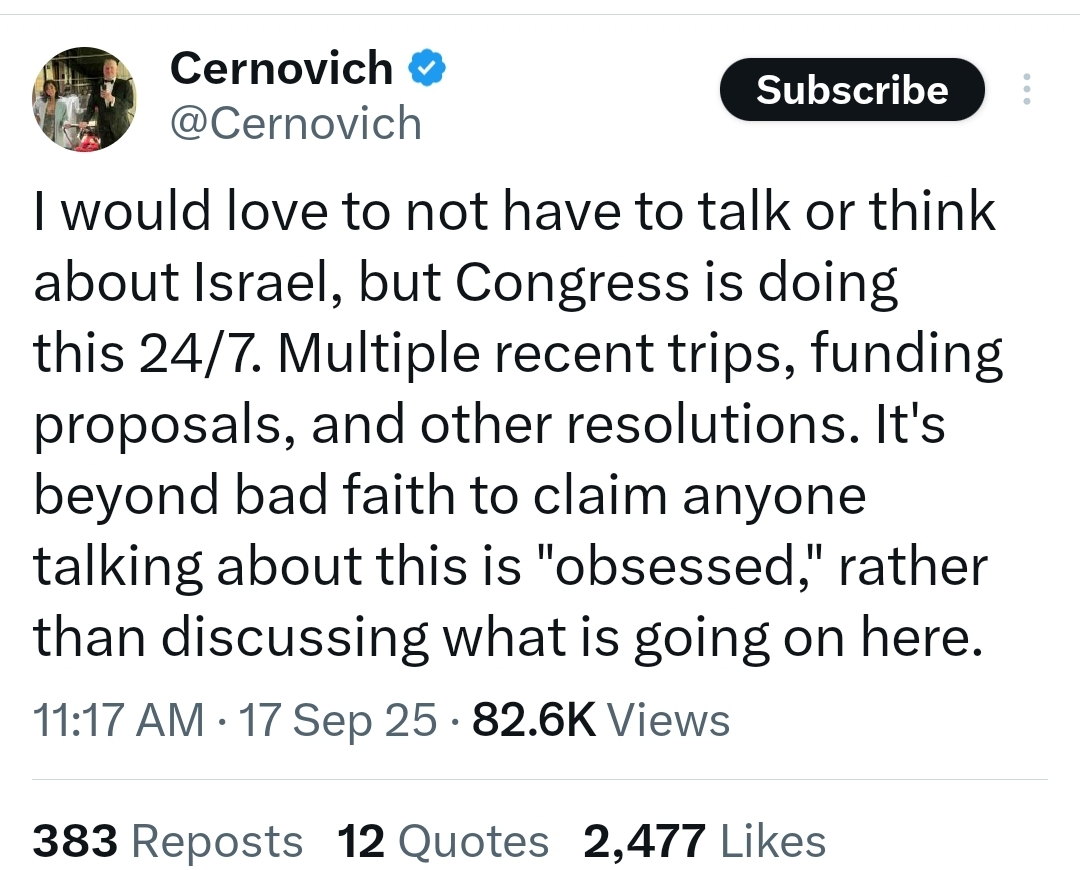Open the three-dot more options menu
The width and height of the screenshot is (1080, 870).
(1025, 90)
